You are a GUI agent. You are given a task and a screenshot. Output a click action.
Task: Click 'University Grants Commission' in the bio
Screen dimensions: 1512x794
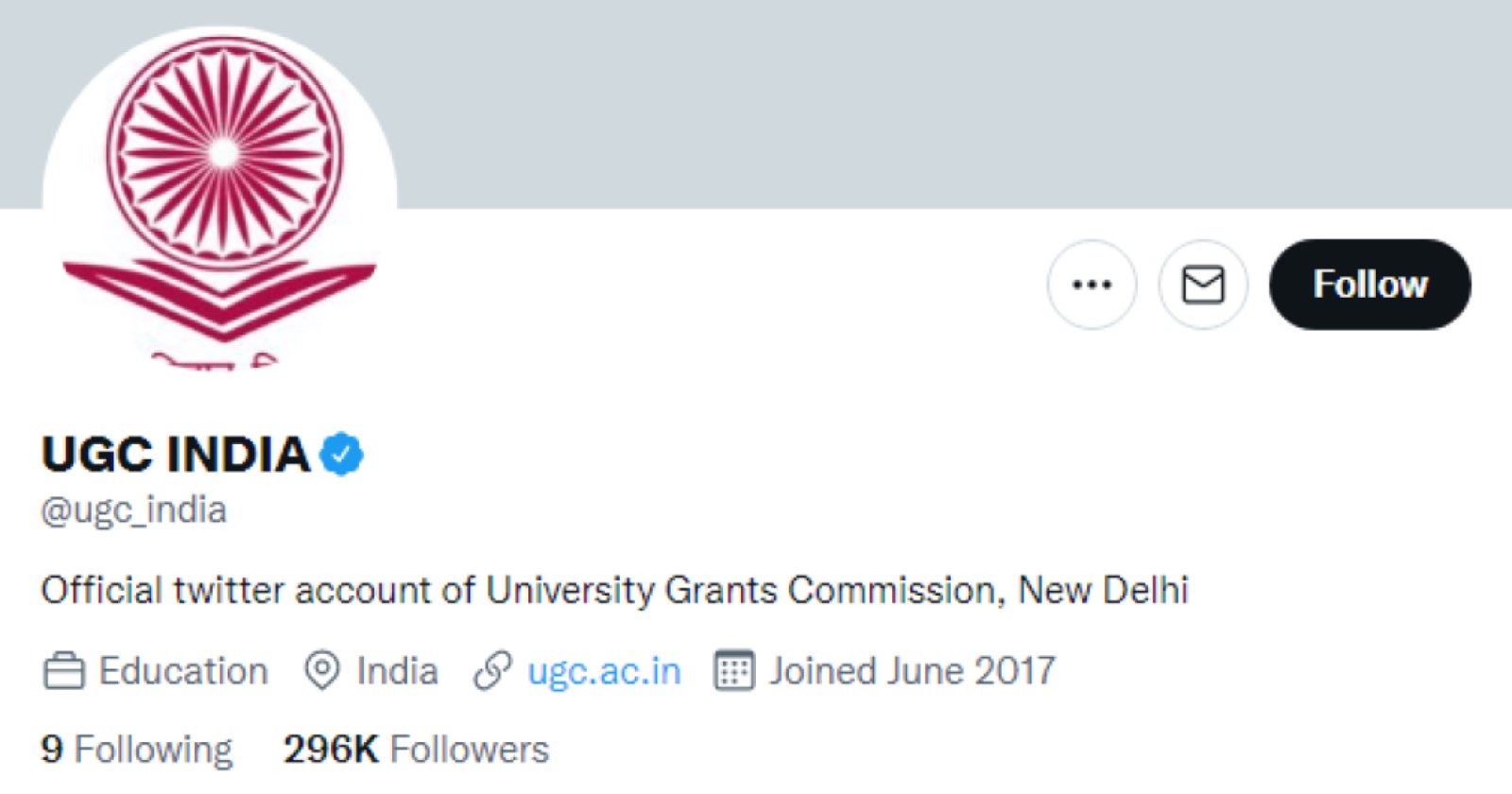click(742, 591)
